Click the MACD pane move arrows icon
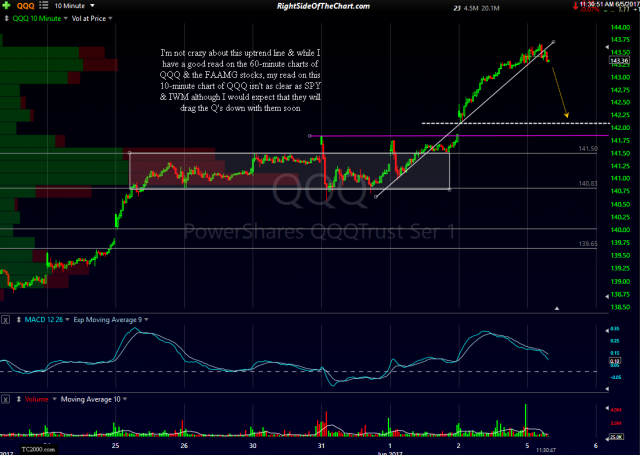The height and width of the screenshot is (455, 640). [x=18, y=320]
